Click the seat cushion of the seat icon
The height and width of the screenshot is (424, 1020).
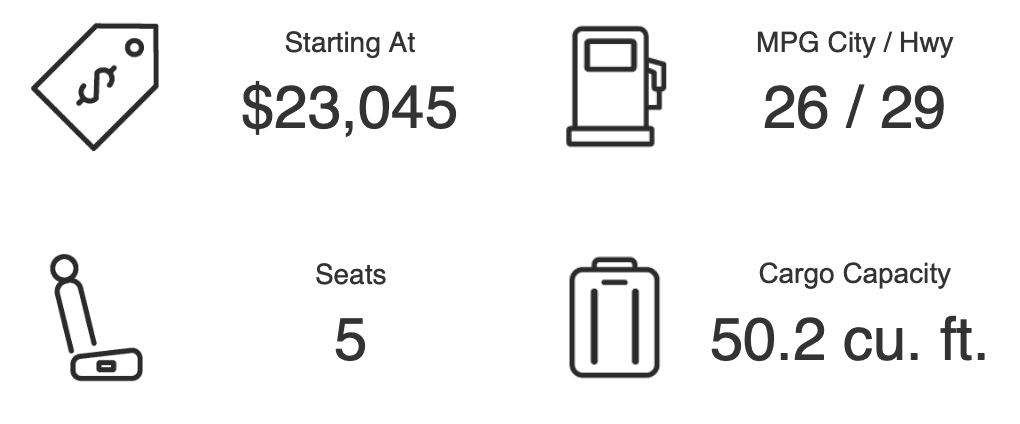[106, 365]
